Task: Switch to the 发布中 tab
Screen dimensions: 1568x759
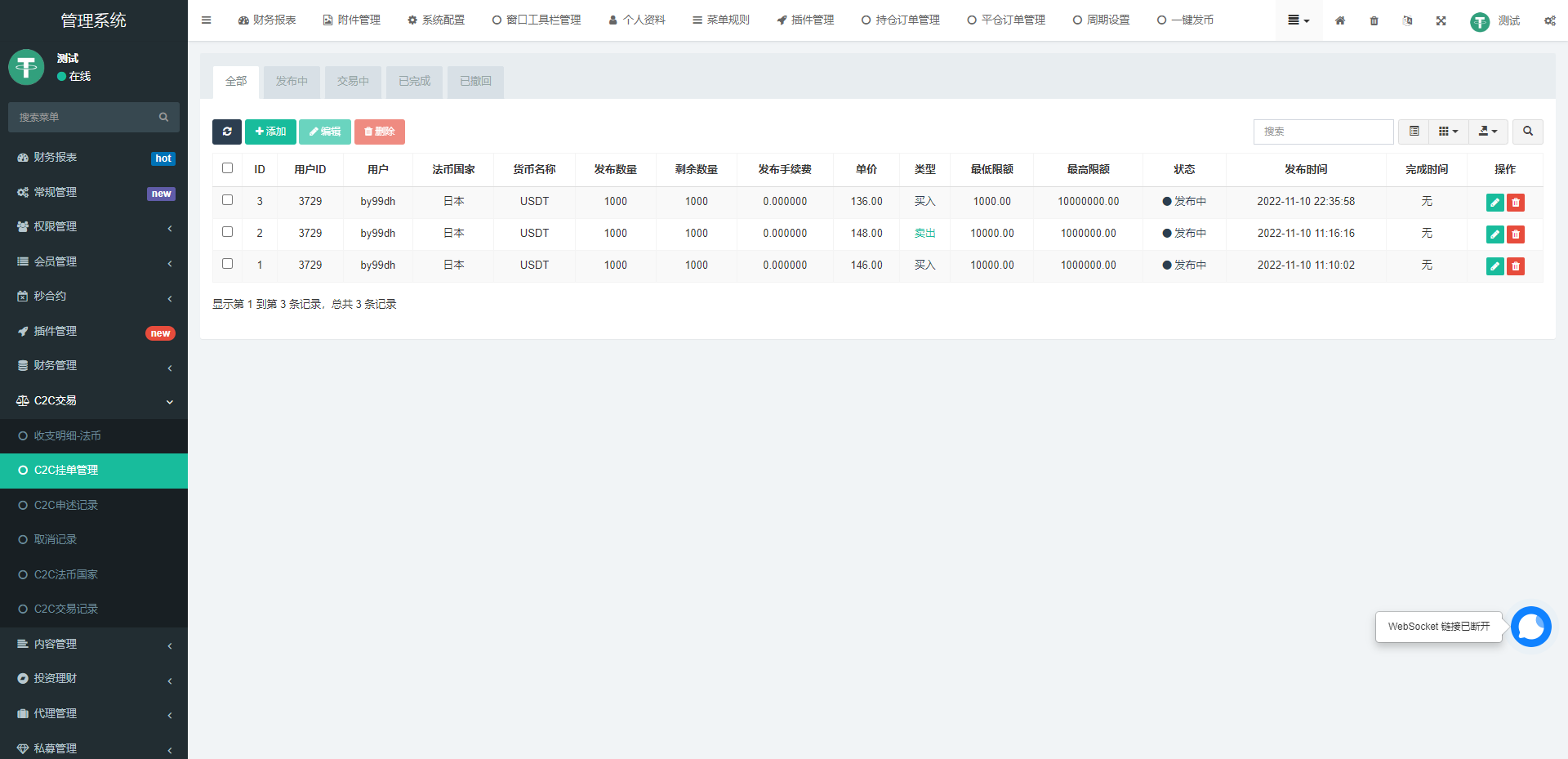Action: (x=292, y=82)
